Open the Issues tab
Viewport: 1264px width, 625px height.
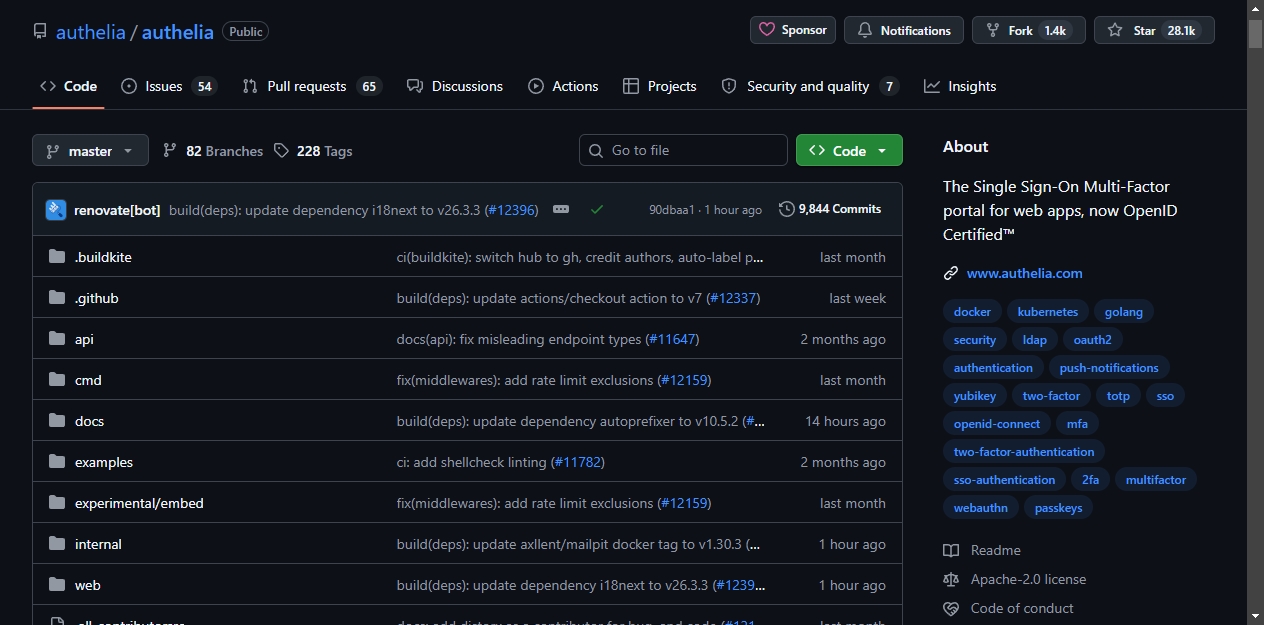(x=168, y=86)
